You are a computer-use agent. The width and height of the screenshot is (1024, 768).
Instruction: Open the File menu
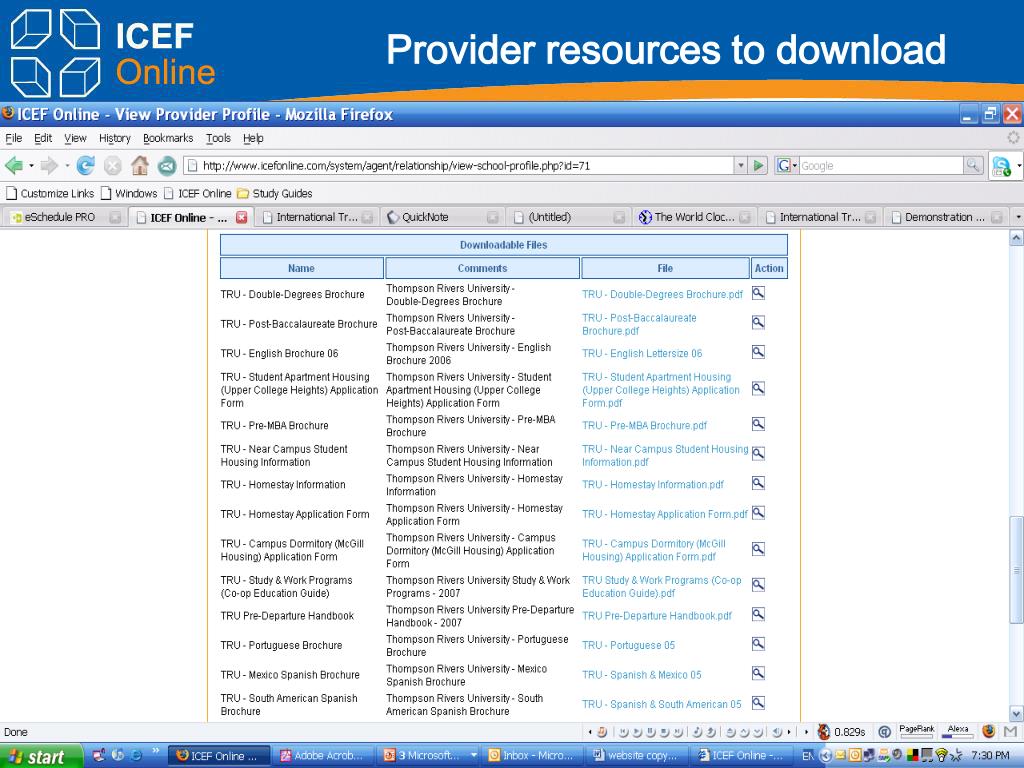click(x=14, y=138)
